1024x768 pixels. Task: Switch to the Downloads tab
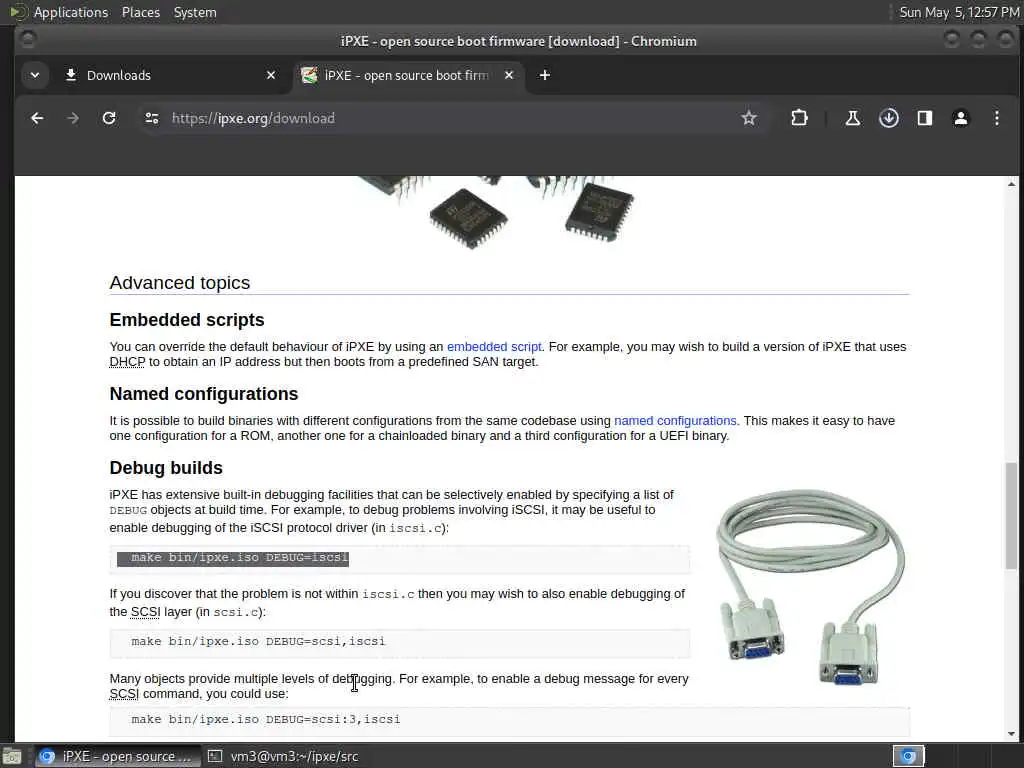coord(170,75)
